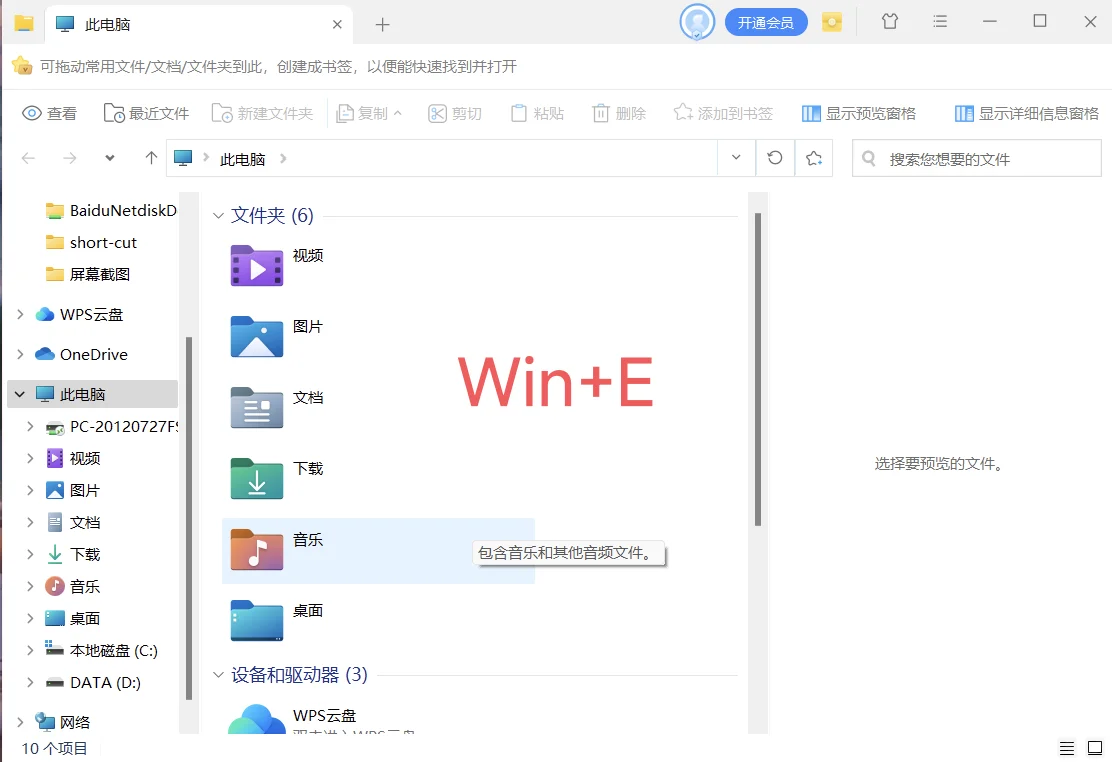Open the main menu list icon in titlebar

[939, 21]
